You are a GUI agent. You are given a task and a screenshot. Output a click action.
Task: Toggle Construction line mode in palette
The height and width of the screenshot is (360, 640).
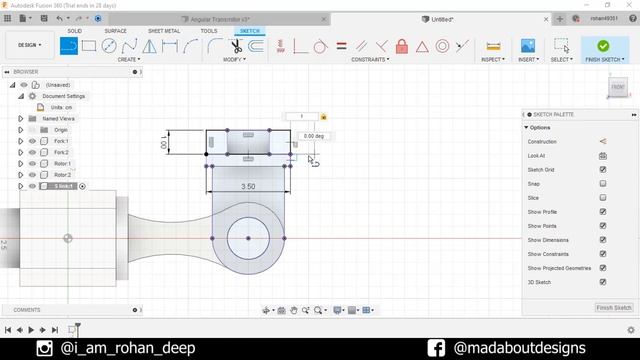click(x=602, y=142)
